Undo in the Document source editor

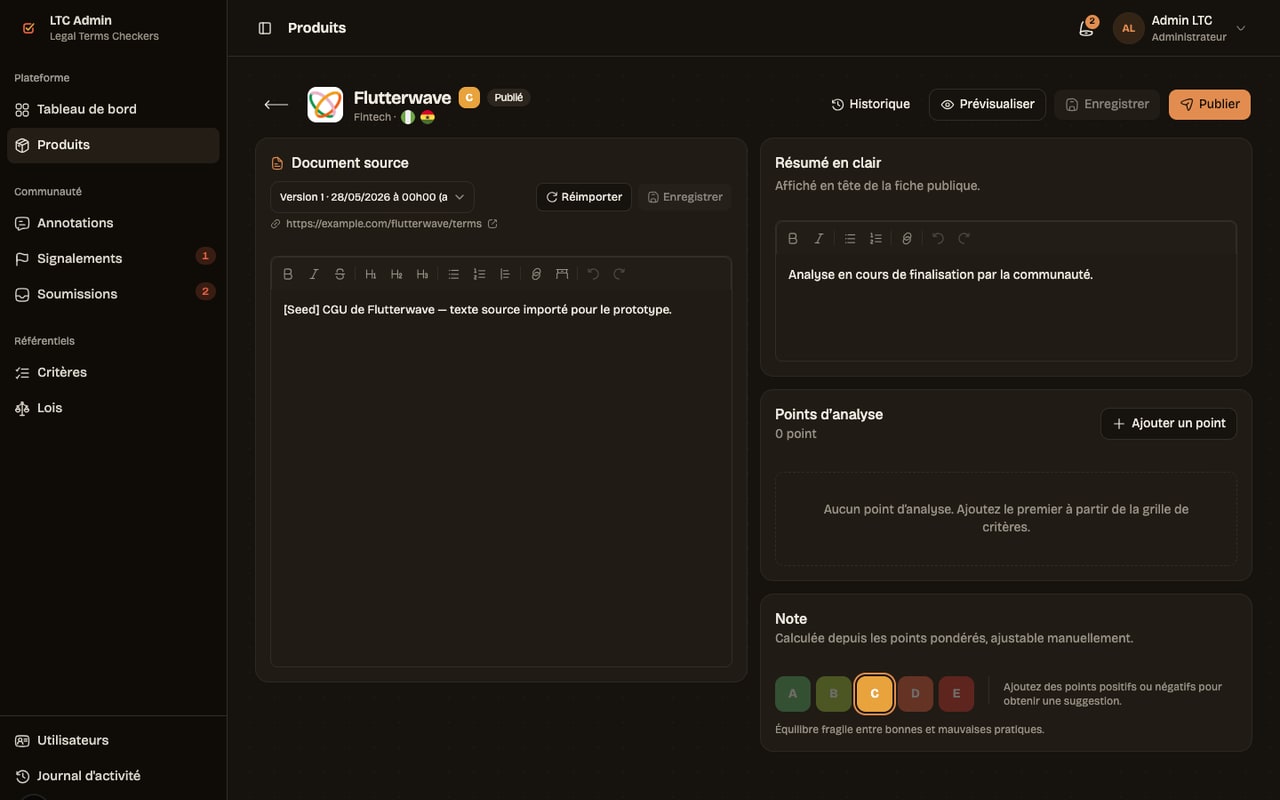click(x=593, y=274)
